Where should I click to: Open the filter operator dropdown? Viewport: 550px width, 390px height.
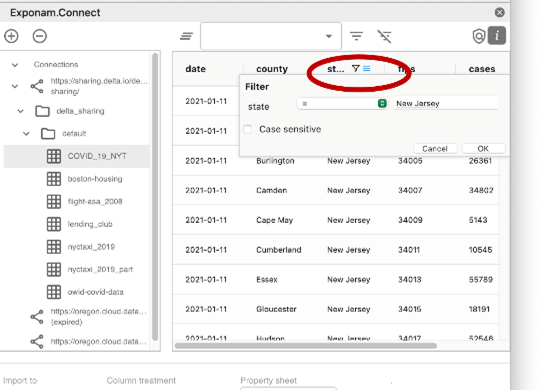point(343,103)
